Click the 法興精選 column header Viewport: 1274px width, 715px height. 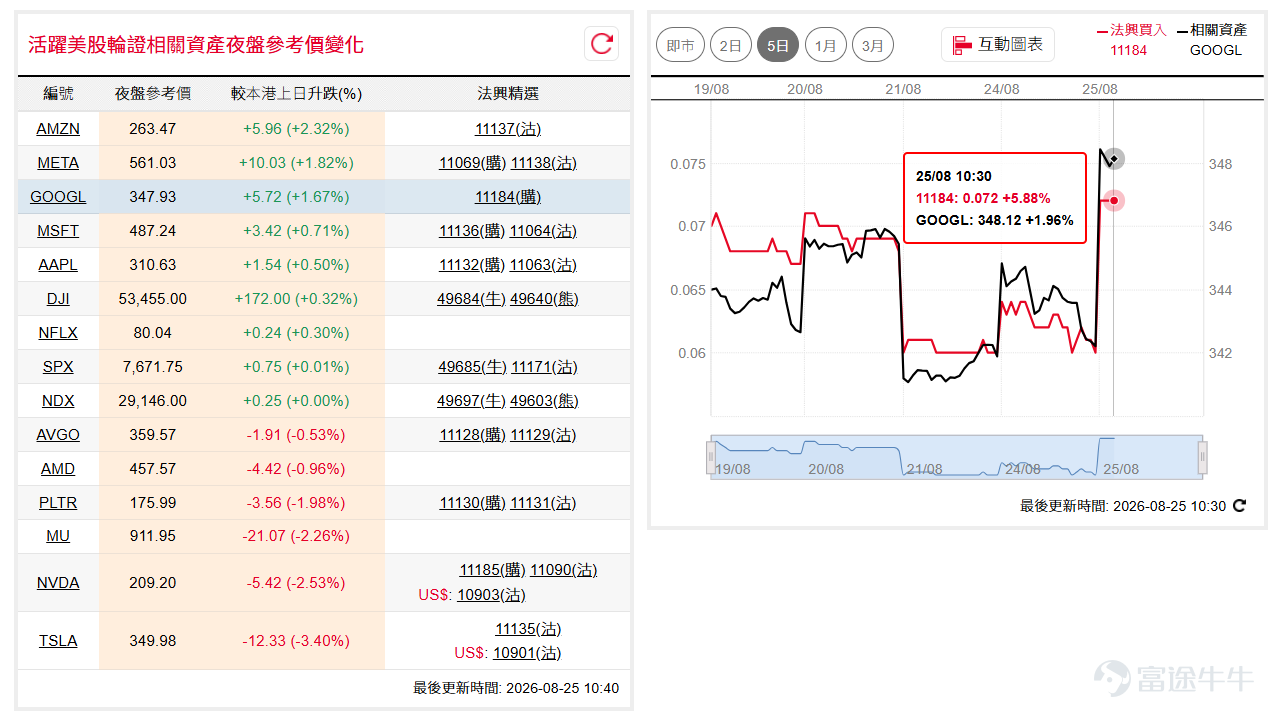click(508, 93)
